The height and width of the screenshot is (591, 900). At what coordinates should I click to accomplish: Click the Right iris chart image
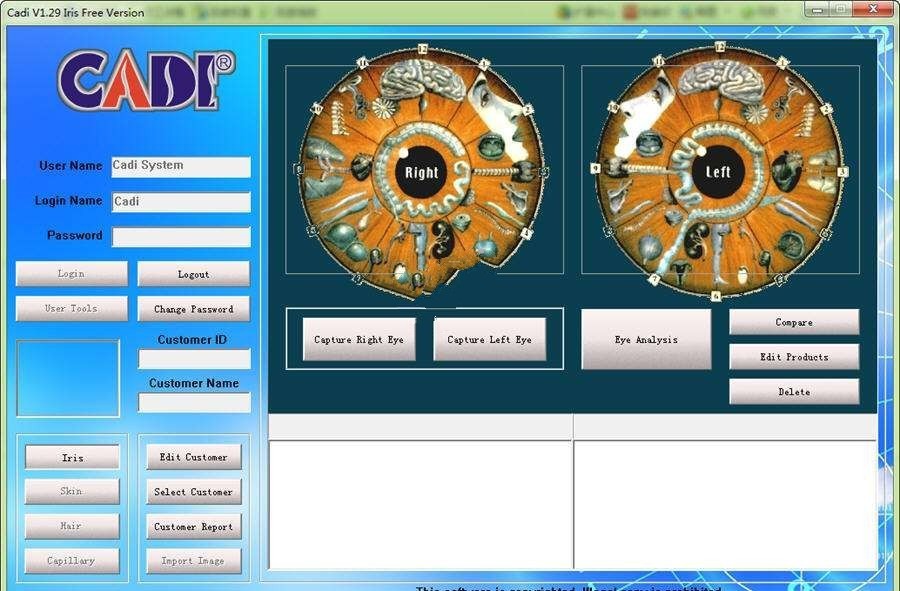[422, 171]
